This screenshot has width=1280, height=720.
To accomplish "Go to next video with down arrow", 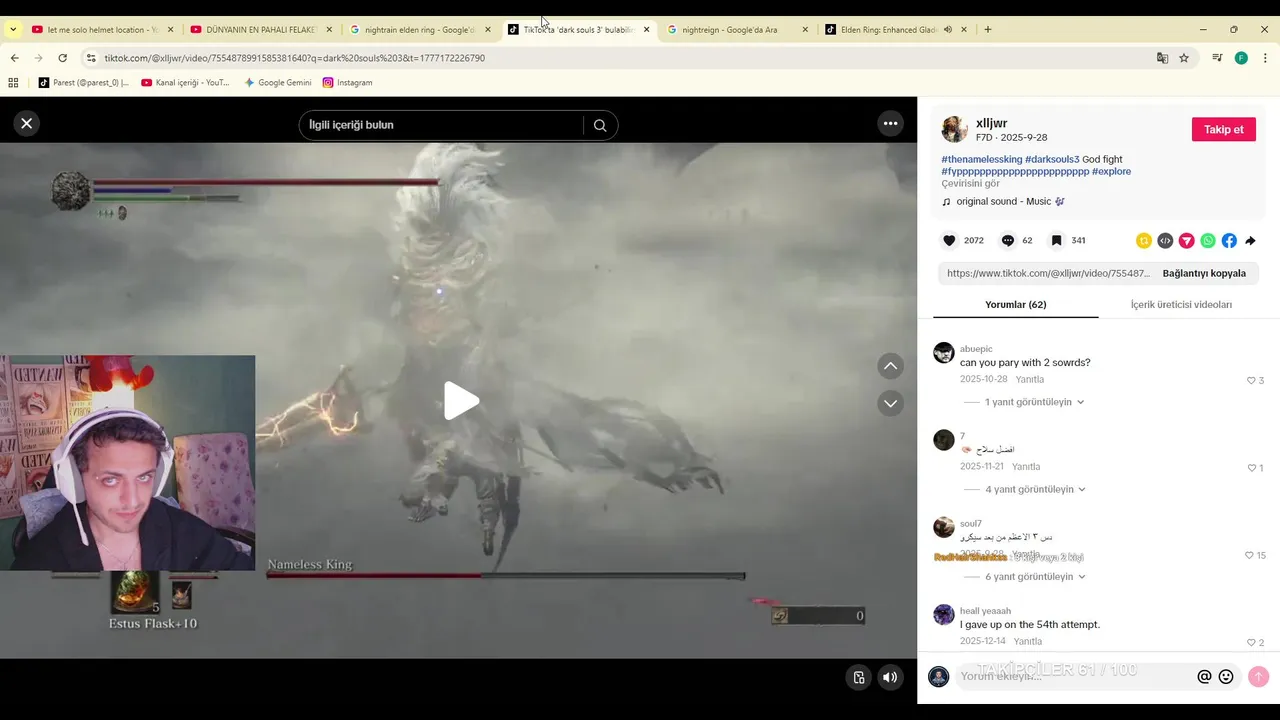I will pyautogui.click(x=890, y=403).
